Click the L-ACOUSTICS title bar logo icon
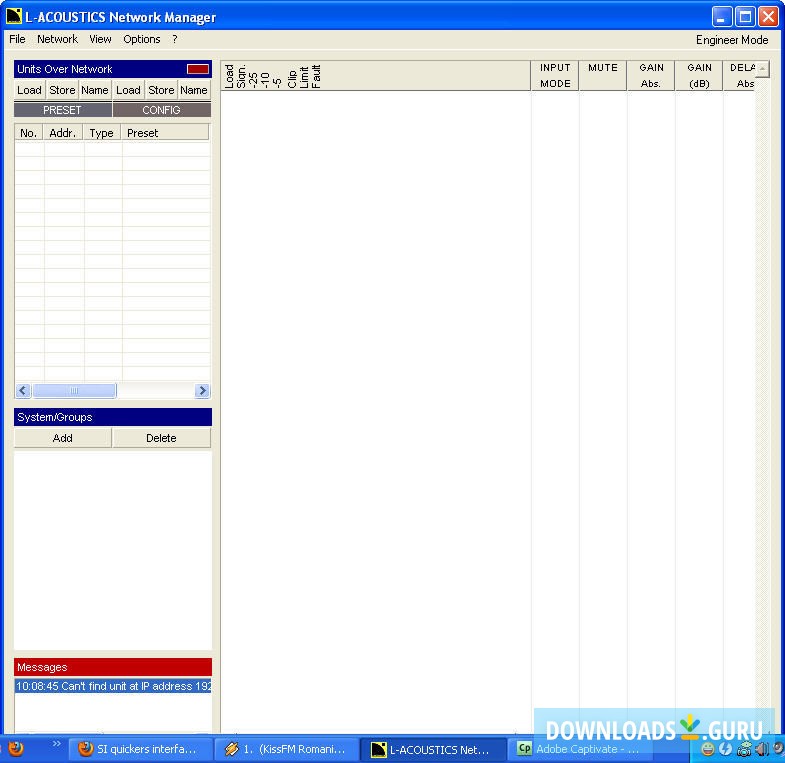Screen dimensions: 785x763 point(14,16)
